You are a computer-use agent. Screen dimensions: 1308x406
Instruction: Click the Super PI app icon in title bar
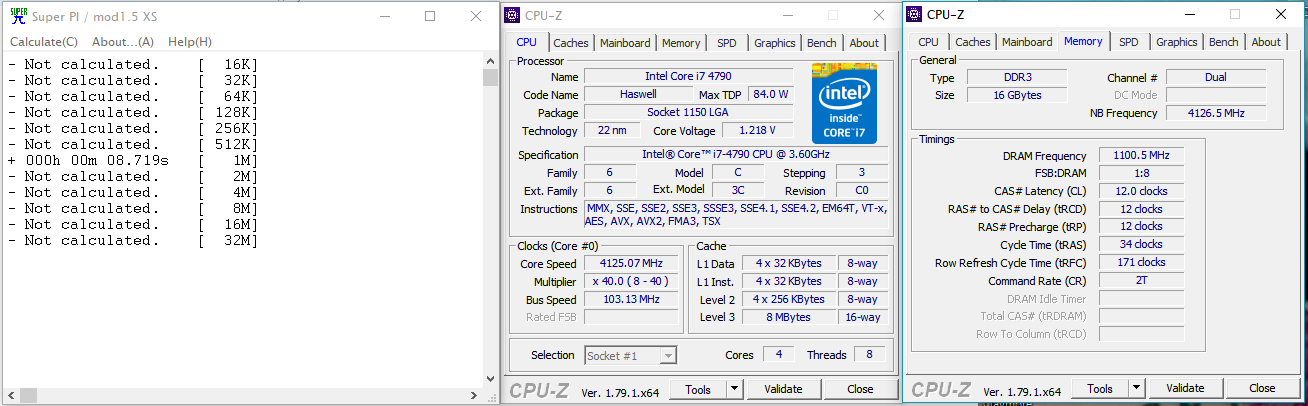pos(17,15)
